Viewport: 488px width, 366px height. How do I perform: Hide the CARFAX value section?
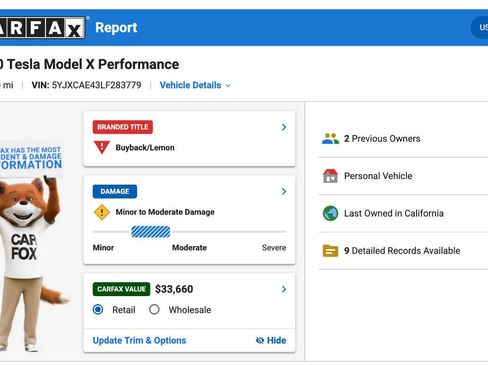click(271, 340)
